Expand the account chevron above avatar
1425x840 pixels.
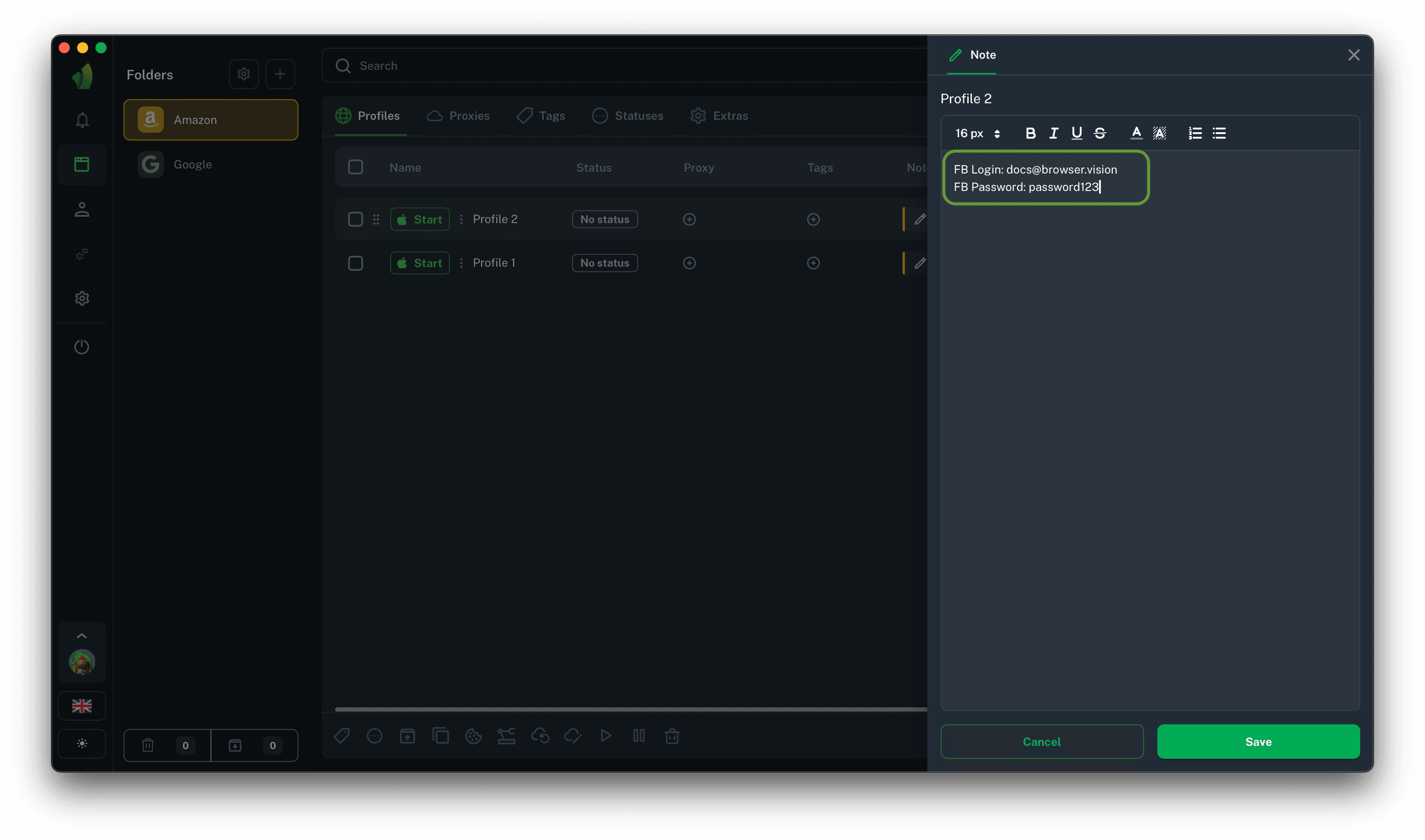[x=82, y=636]
